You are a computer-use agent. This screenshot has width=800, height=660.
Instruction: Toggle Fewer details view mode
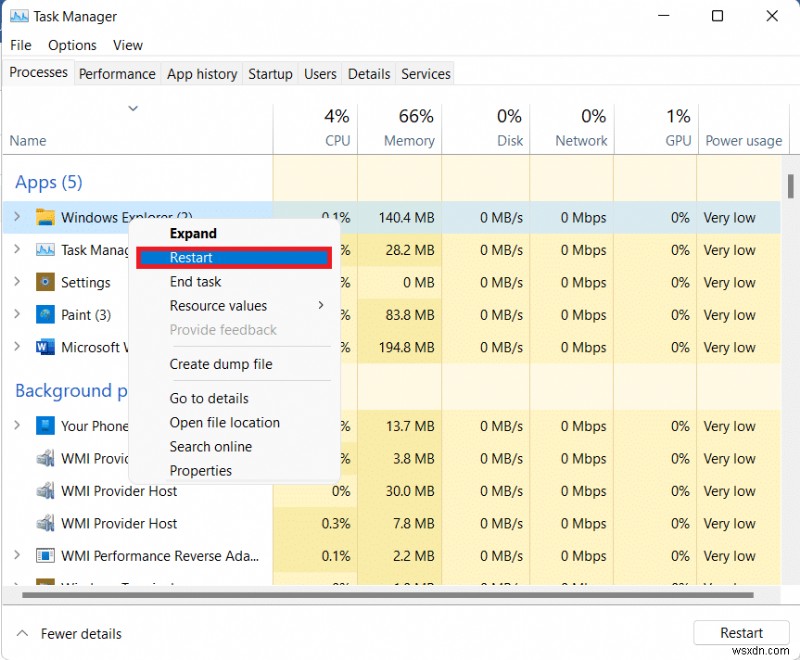(68, 633)
